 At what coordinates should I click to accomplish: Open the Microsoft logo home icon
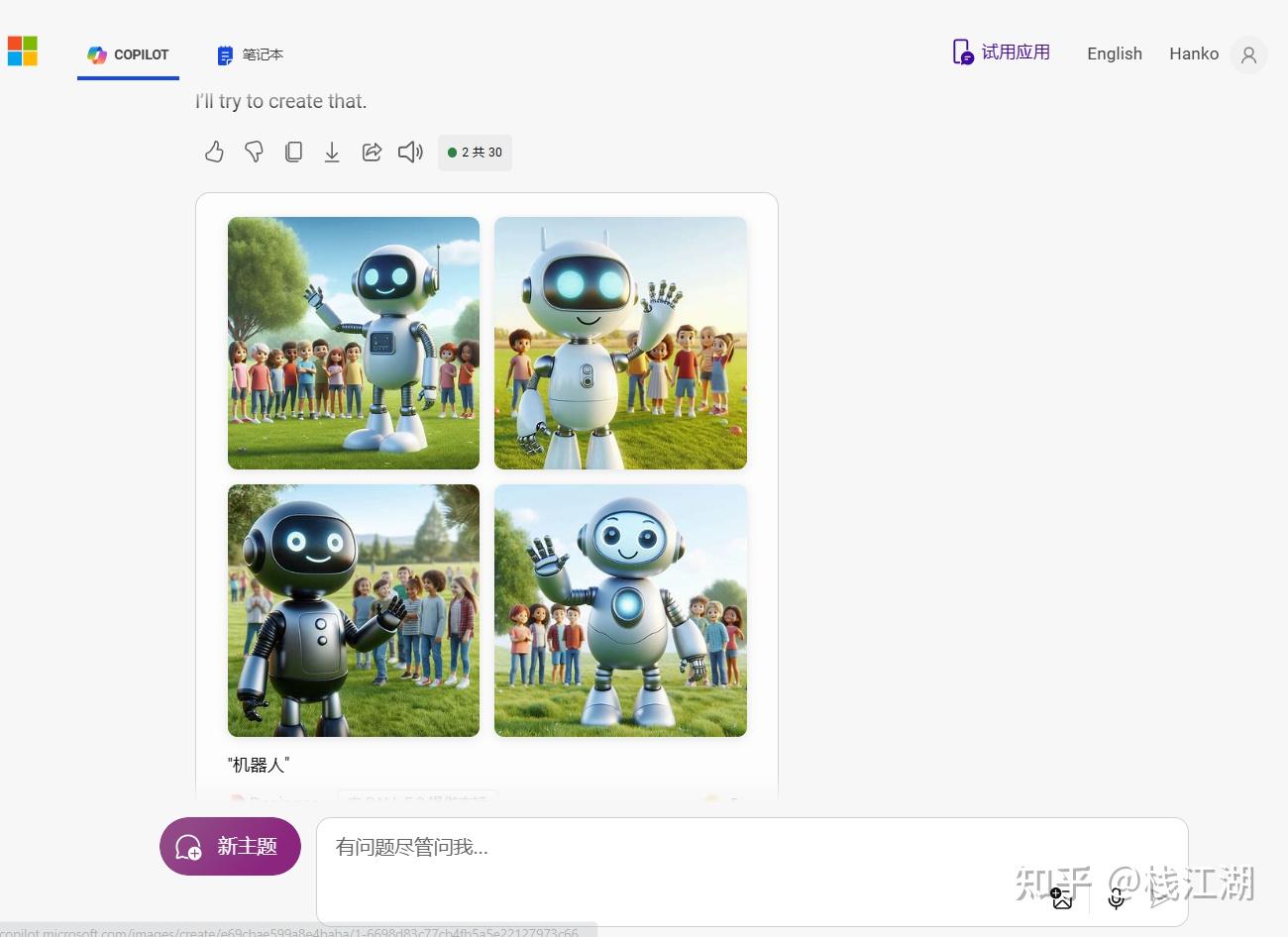point(23,52)
